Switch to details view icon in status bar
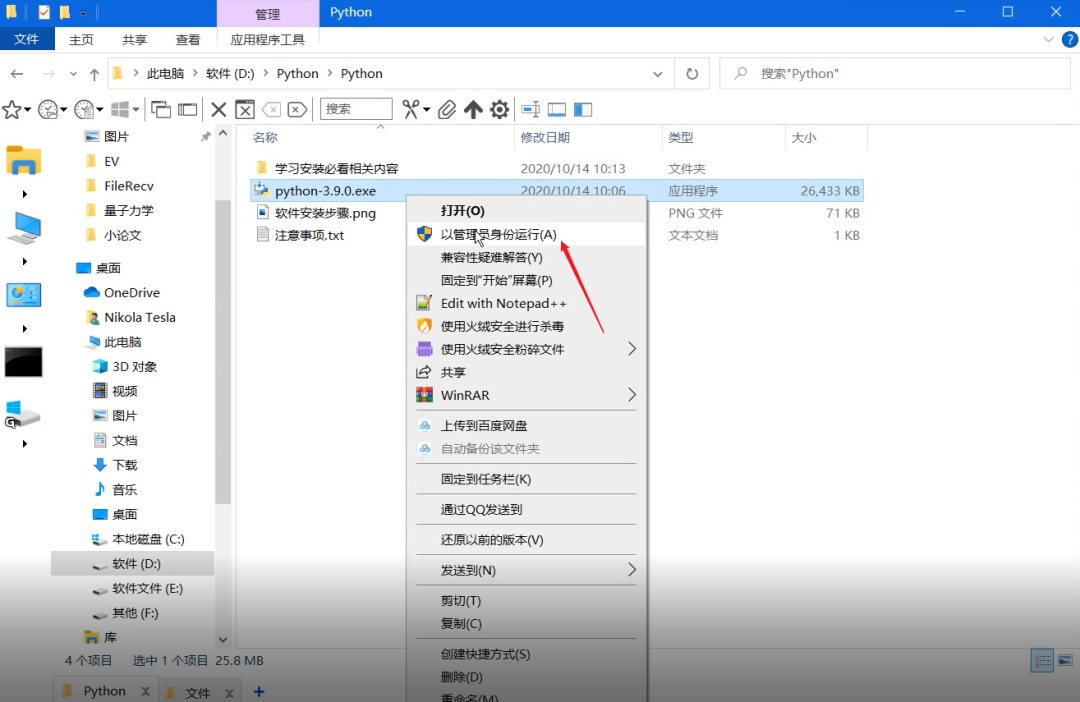 1042,660
